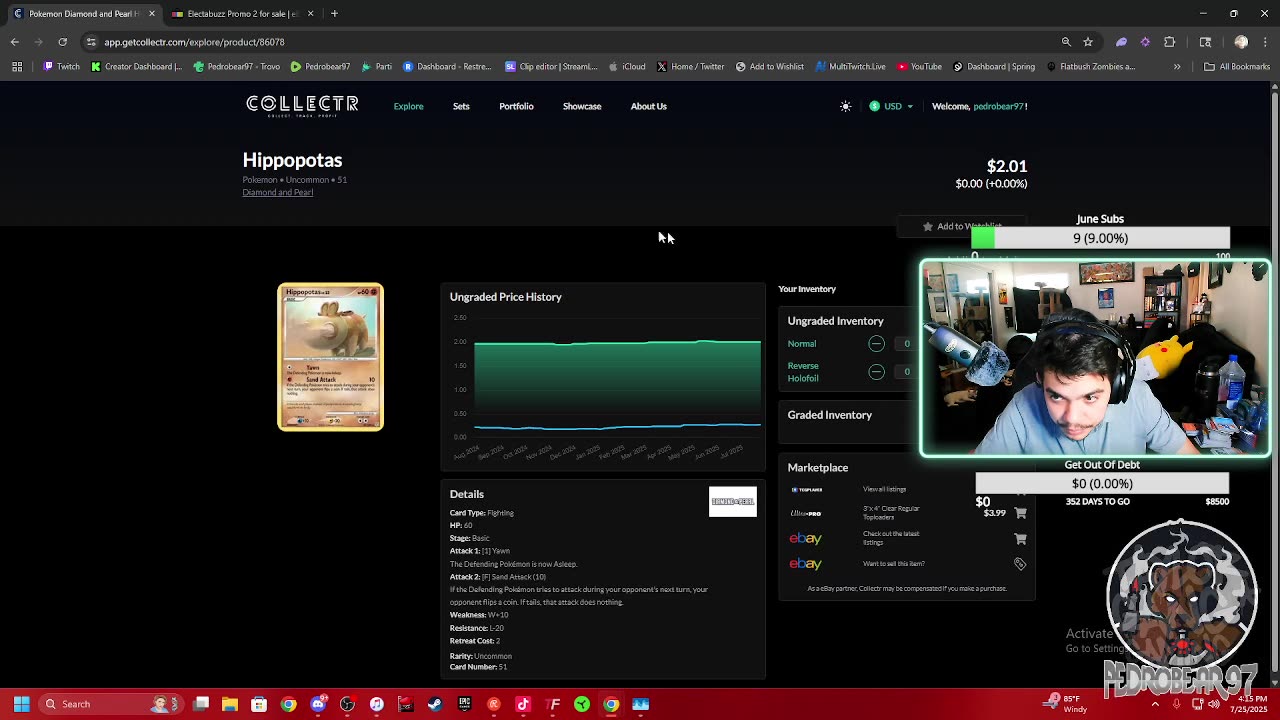Screen dimensions: 1280x720
Task: Click the Check out the latest listings link
Action: click(890, 538)
